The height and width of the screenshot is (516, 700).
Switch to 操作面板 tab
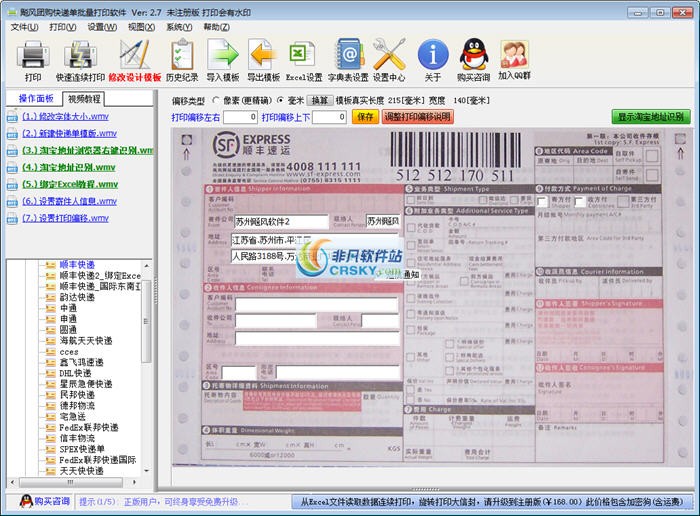[x=36, y=99]
